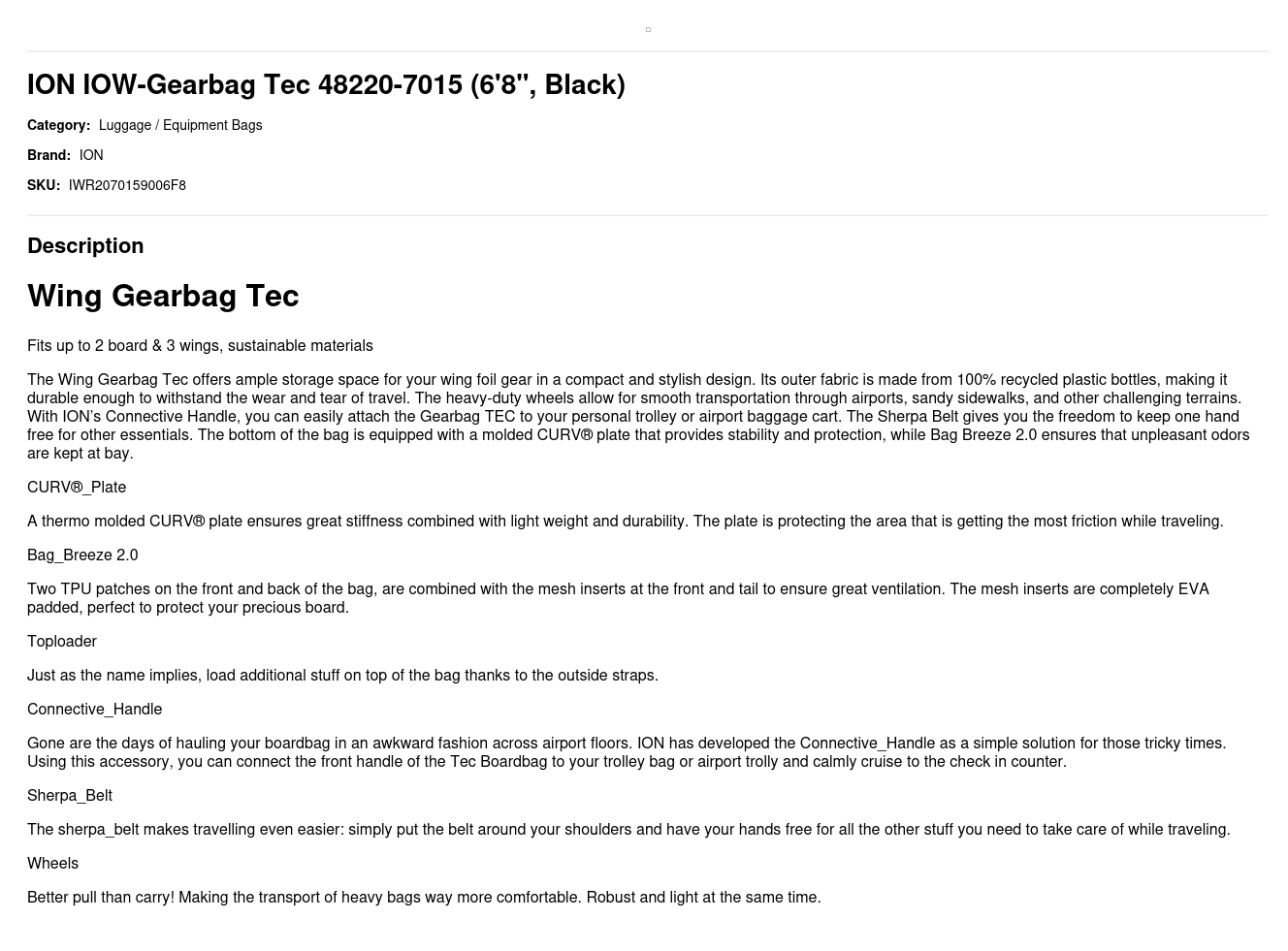The width and height of the screenshot is (1288, 951).
Task: Click the SKU value IWR2070159006F8
Action: [127, 185]
